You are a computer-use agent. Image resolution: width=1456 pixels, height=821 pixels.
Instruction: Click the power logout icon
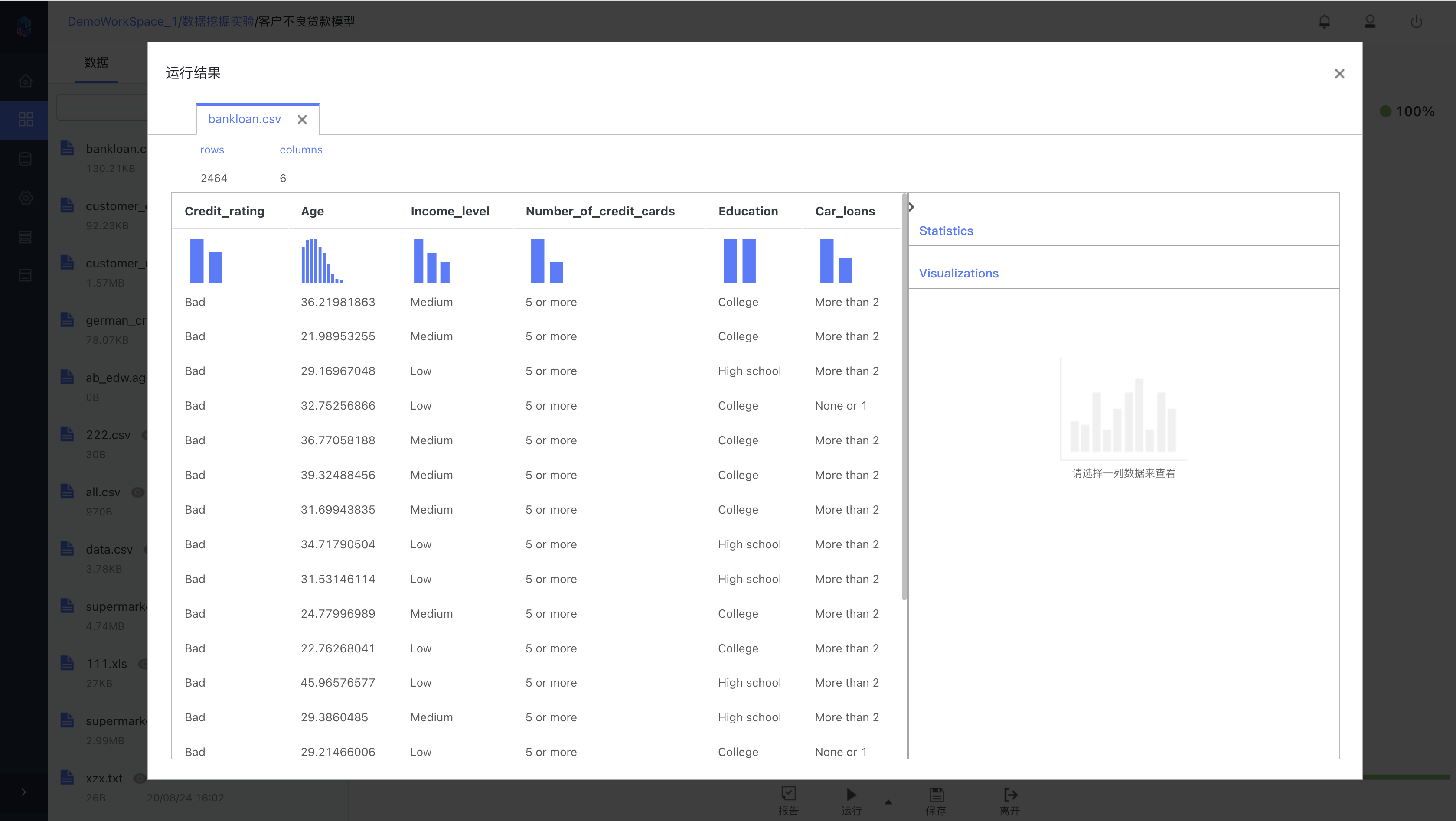pos(1416,22)
